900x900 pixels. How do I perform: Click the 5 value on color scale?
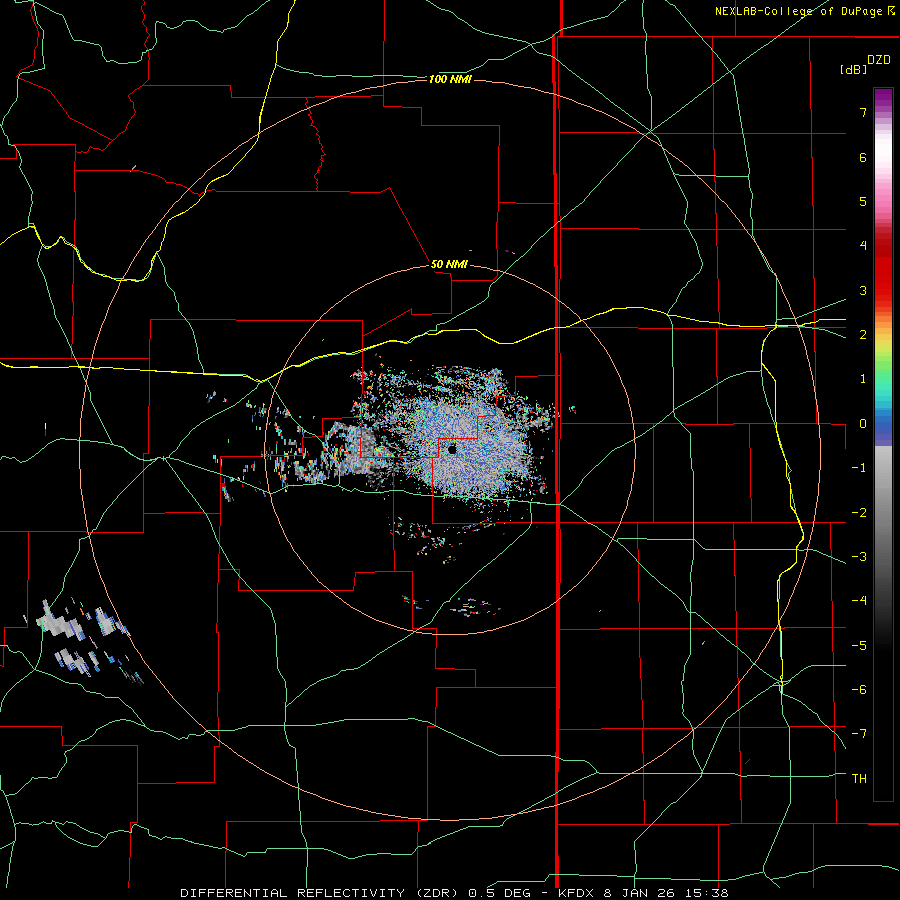click(863, 201)
